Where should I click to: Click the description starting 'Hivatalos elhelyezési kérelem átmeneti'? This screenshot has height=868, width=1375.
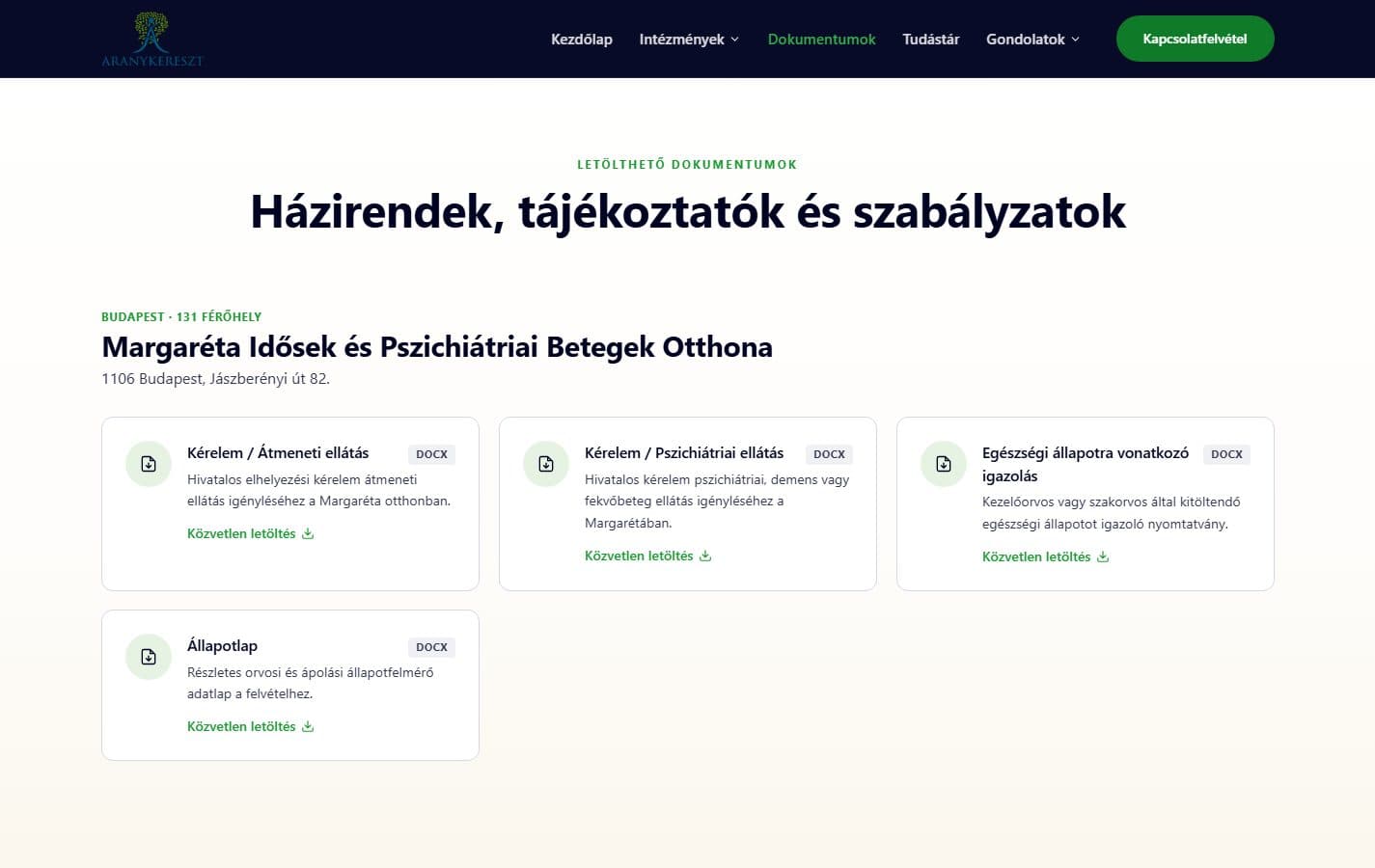[318, 490]
